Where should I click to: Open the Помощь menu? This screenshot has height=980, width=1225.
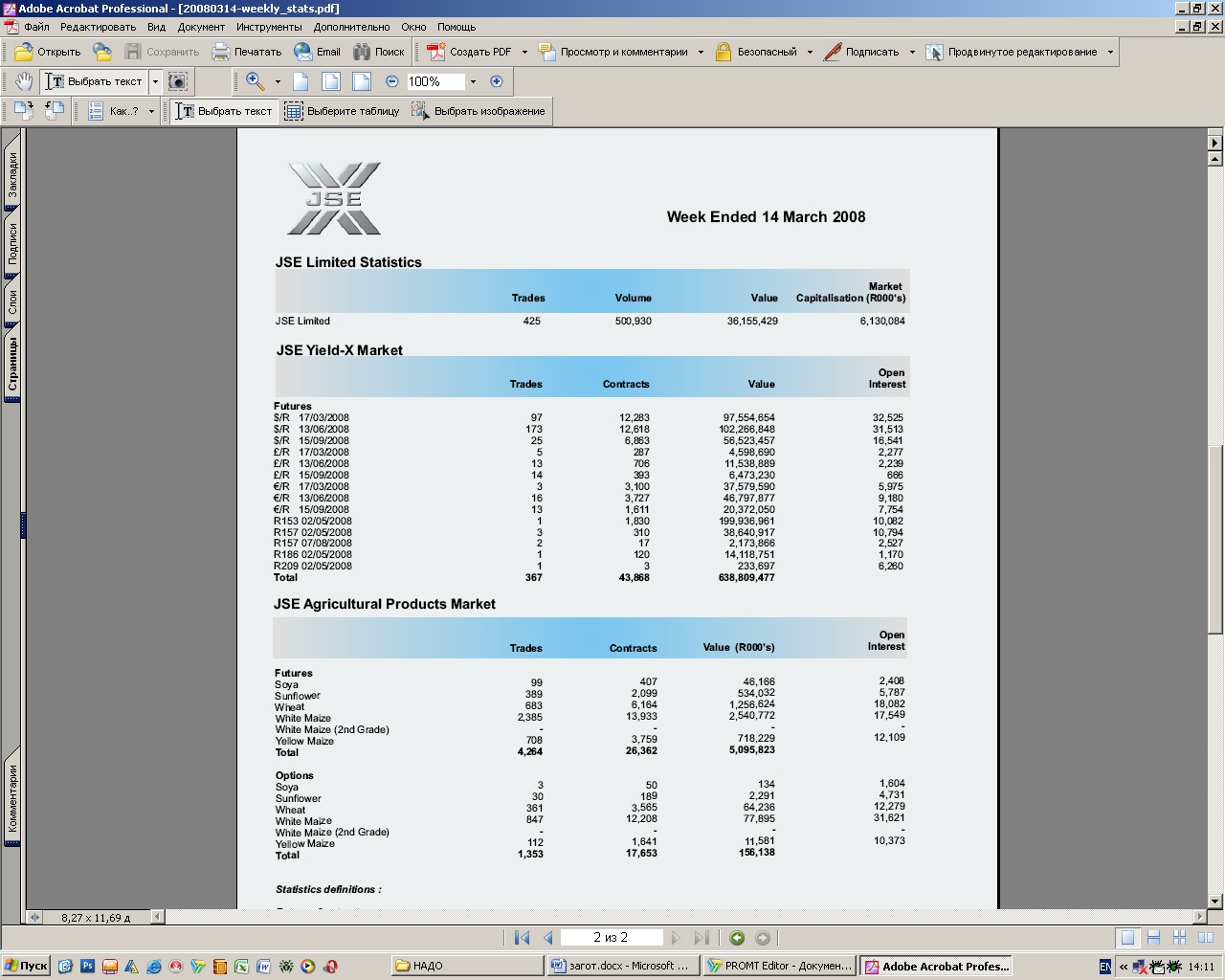point(457,27)
